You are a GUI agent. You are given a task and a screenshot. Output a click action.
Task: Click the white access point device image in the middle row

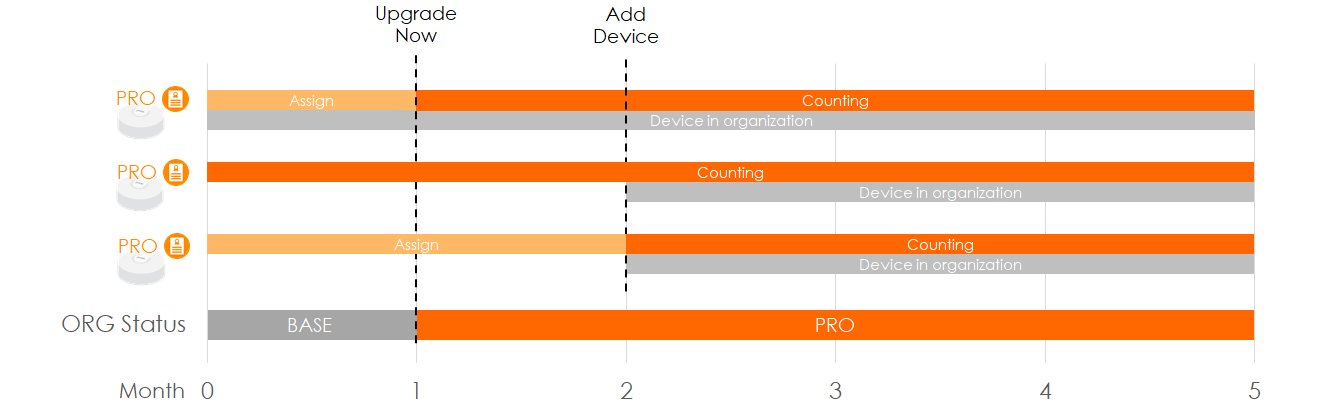140,196
